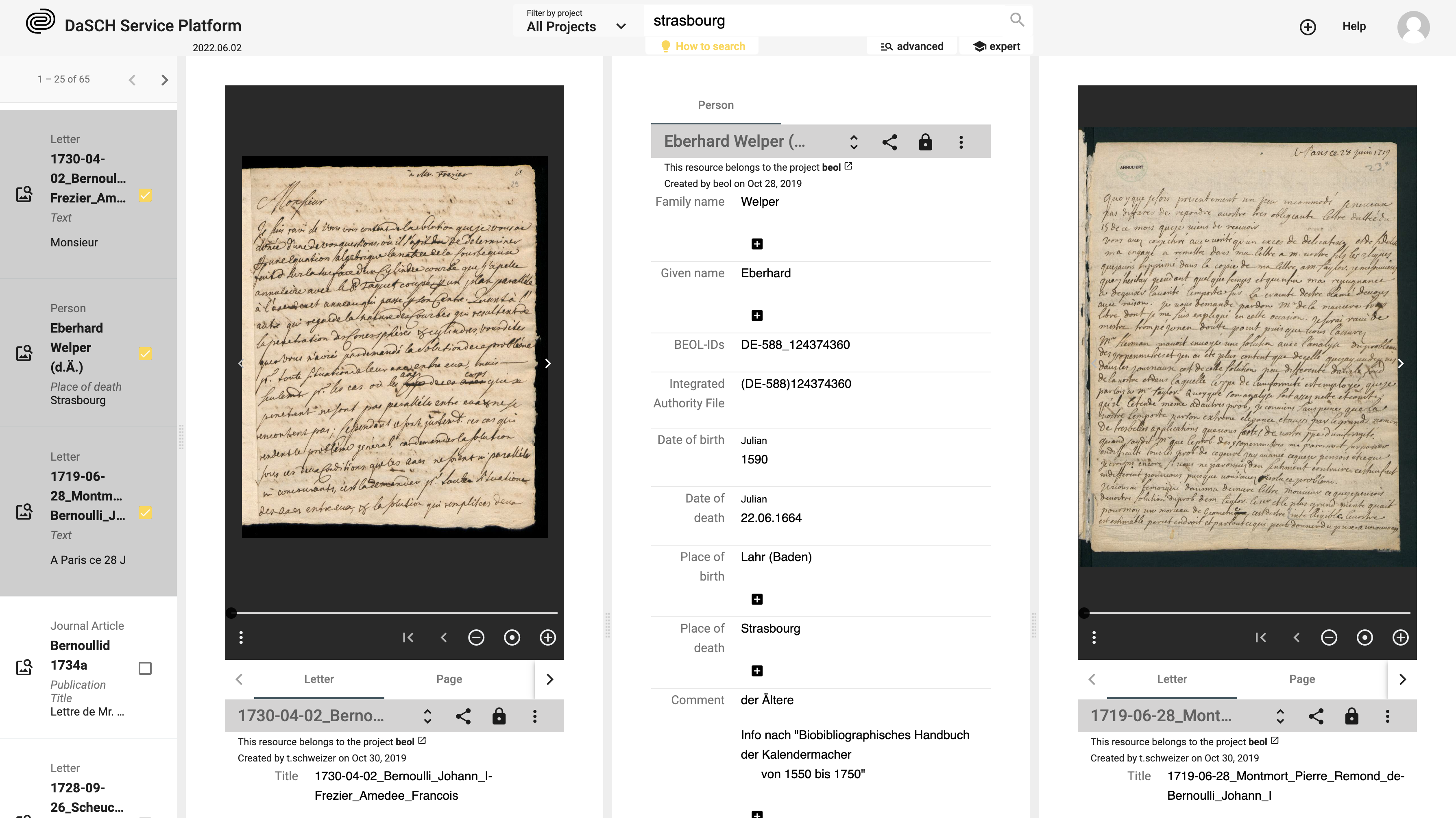Click lock icon on 1719-06-28_Mont letter
Screen dimensions: 1456x818
click(1351, 716)
